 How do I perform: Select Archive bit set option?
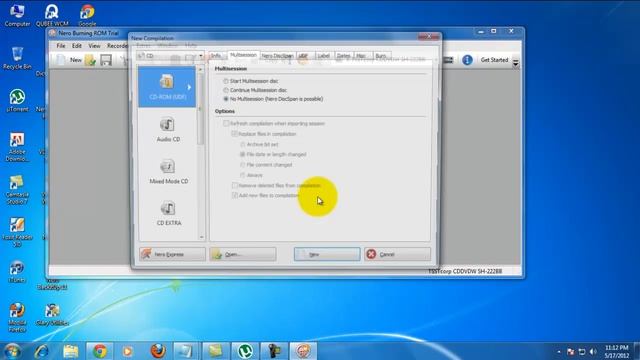point(242,144)
